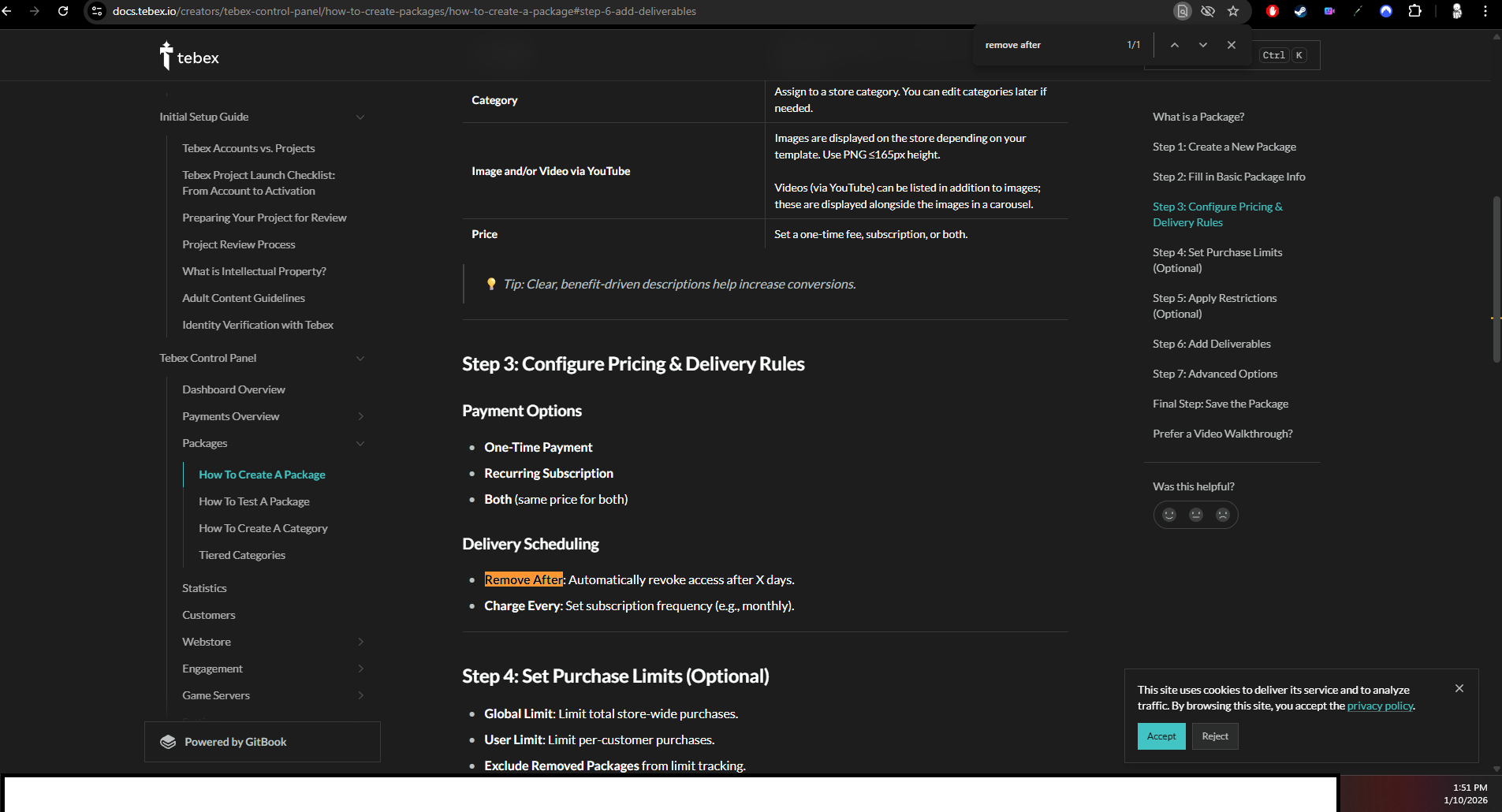Open the Steam extension icon
The image size is (1502, 812).
(1301, 11)
